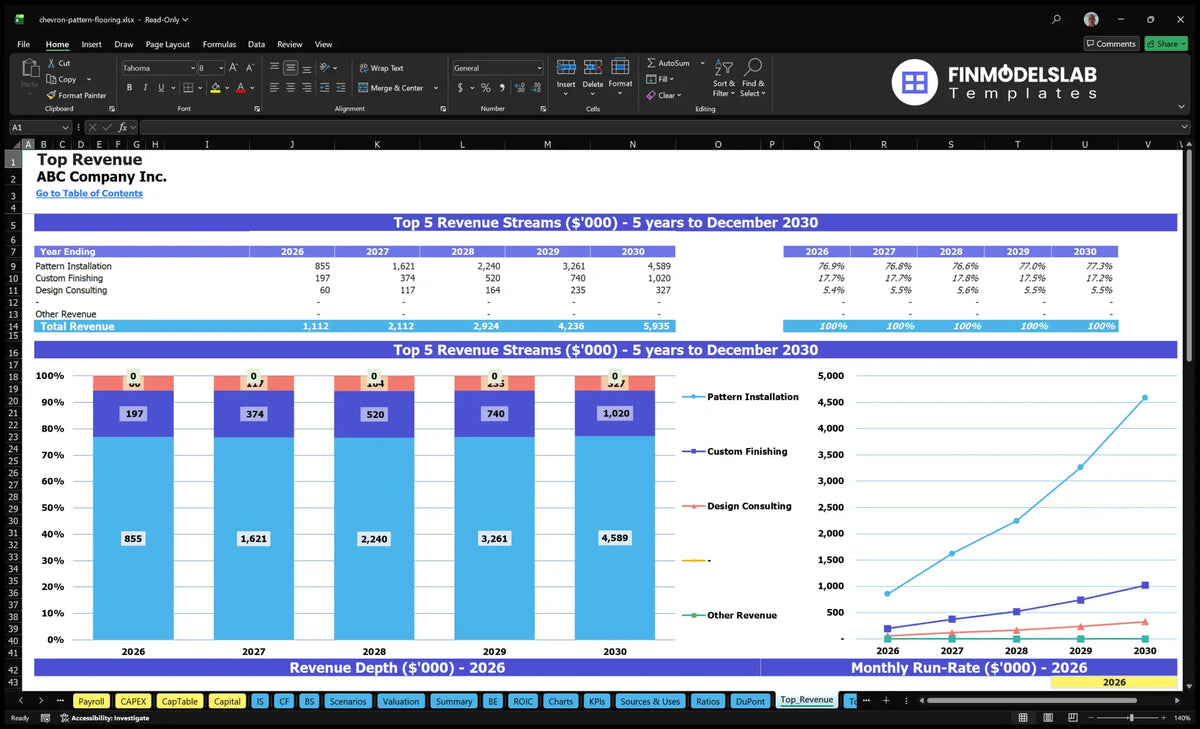Image resolution: width=1200 pixels, height=729 pixels.
Task: Switch to the Valuation sheet tab
Action: pos(401,701)
